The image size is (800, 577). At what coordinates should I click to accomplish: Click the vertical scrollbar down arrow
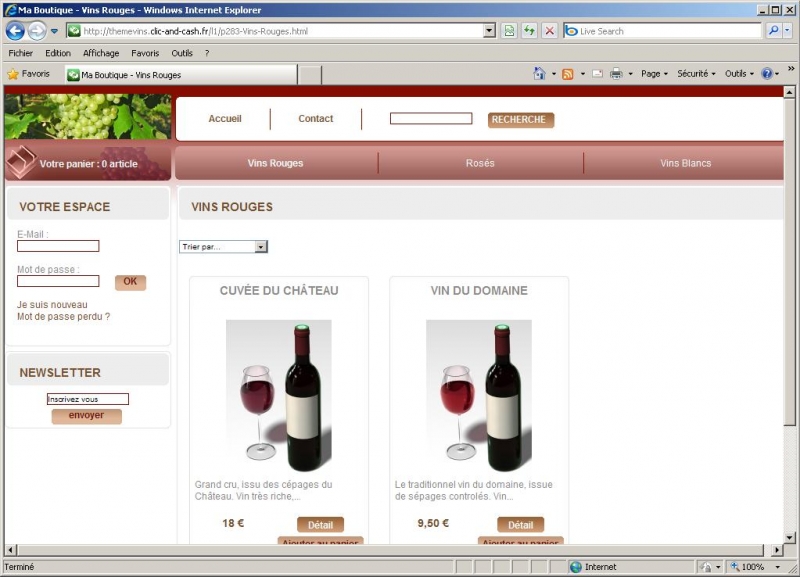coord(789,537)
